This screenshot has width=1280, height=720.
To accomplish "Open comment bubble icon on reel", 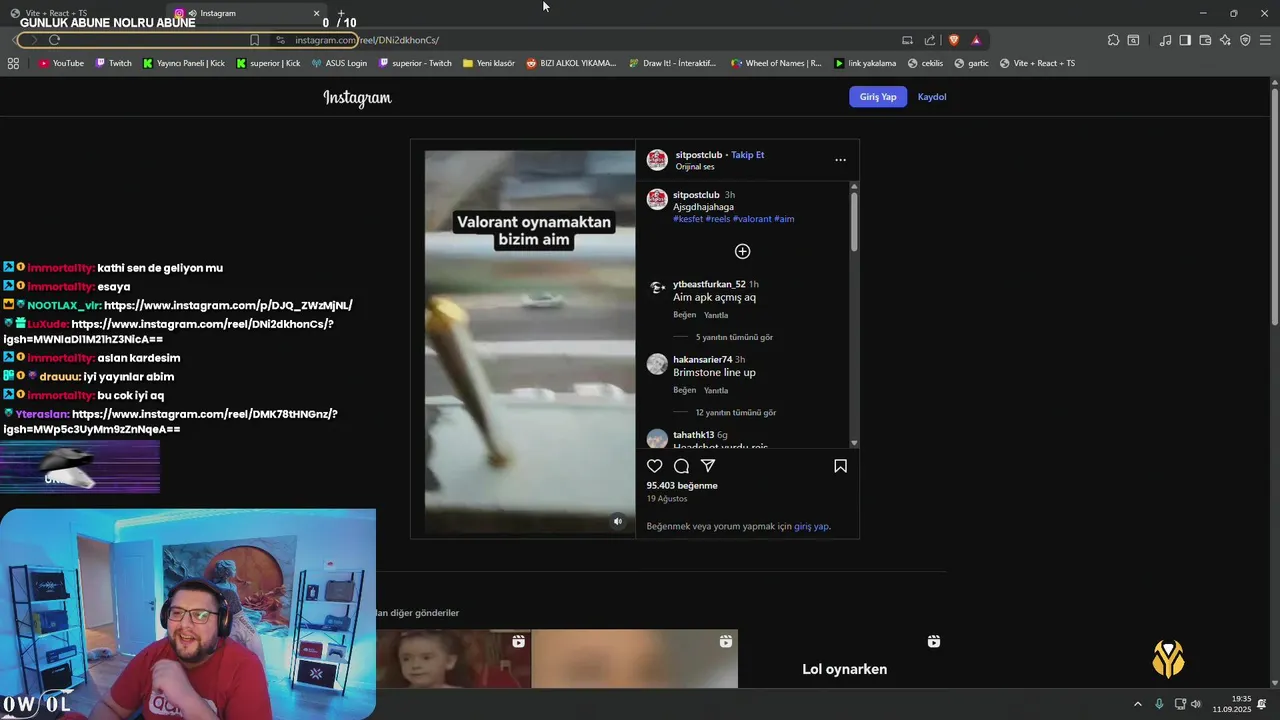I will (x=681, y=466).
